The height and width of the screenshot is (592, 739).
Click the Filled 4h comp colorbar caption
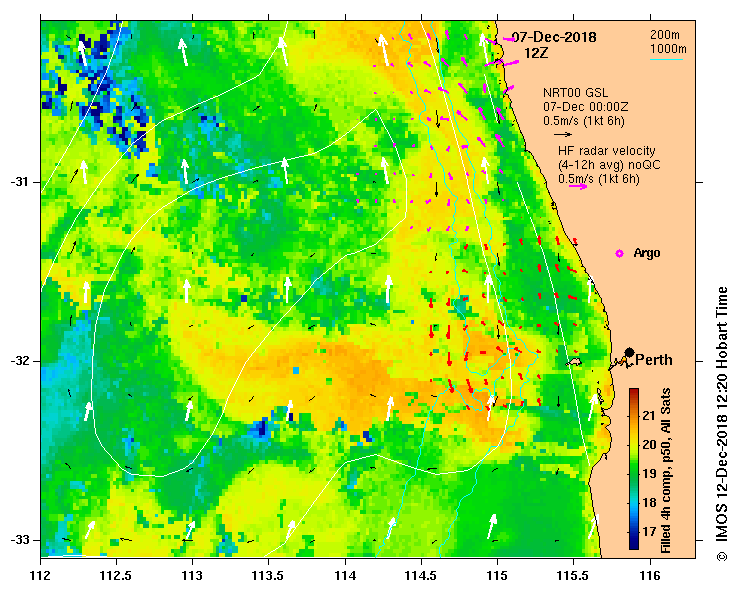tap(666, 470)
